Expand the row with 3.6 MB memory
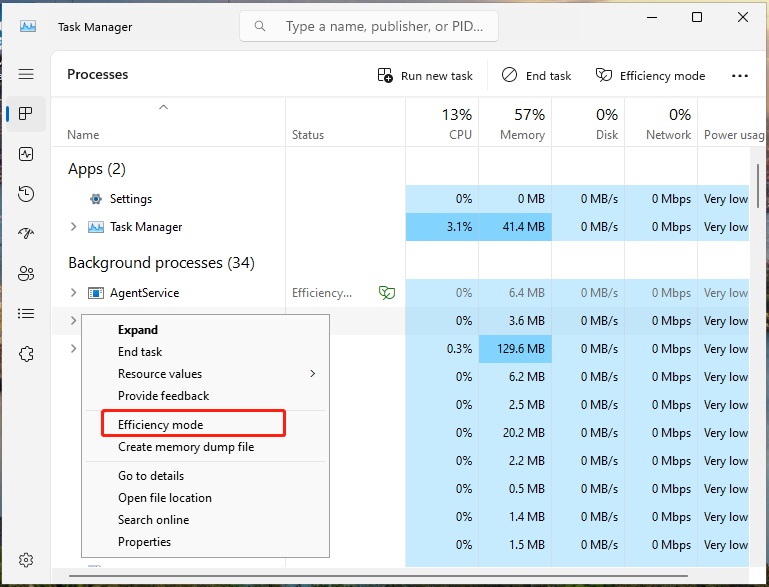Screen dimensions: 769x587 click(74, 320)
